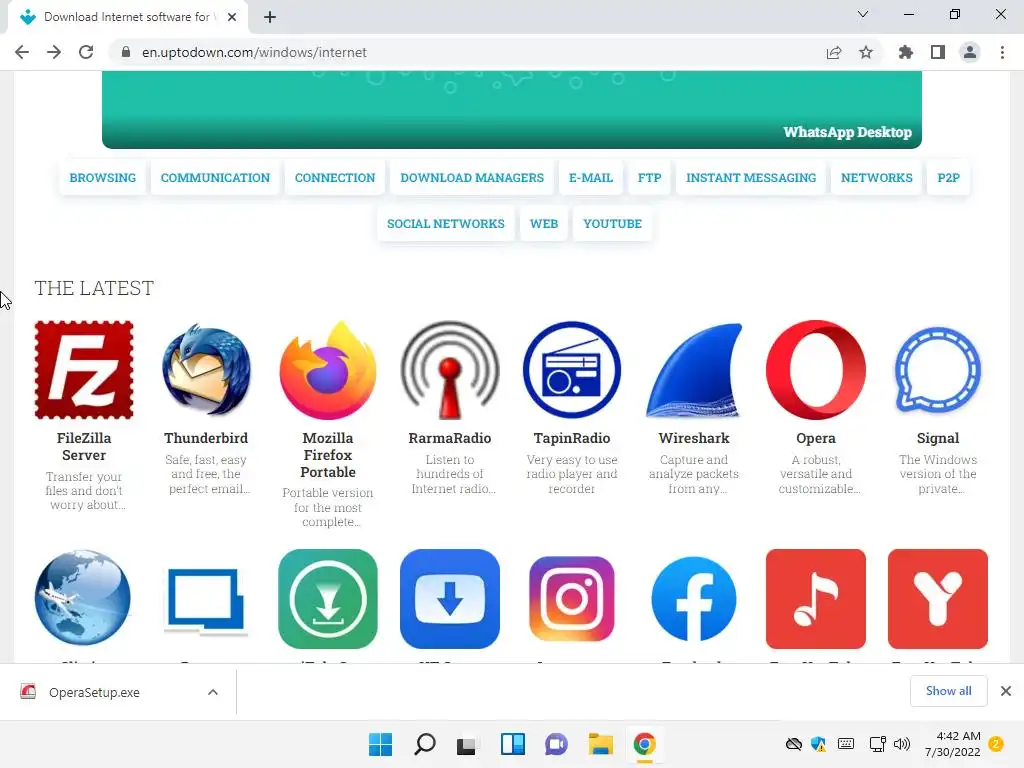Viewport: 1024px width, 768px height.
Task: Open the NETWORKS category
Action: pos(876,178)
